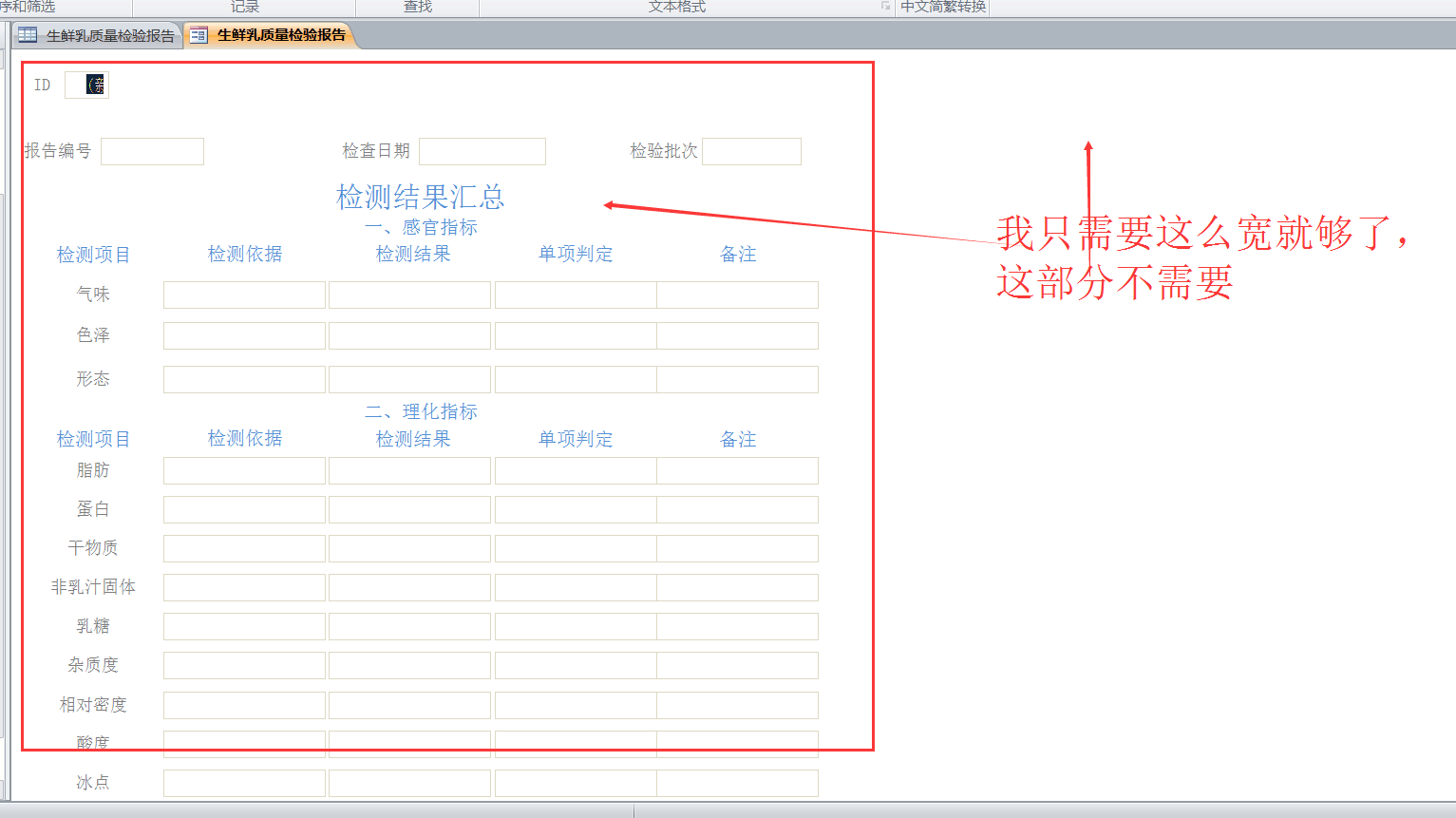Click the 备注 field in 冰点 row

737,783
